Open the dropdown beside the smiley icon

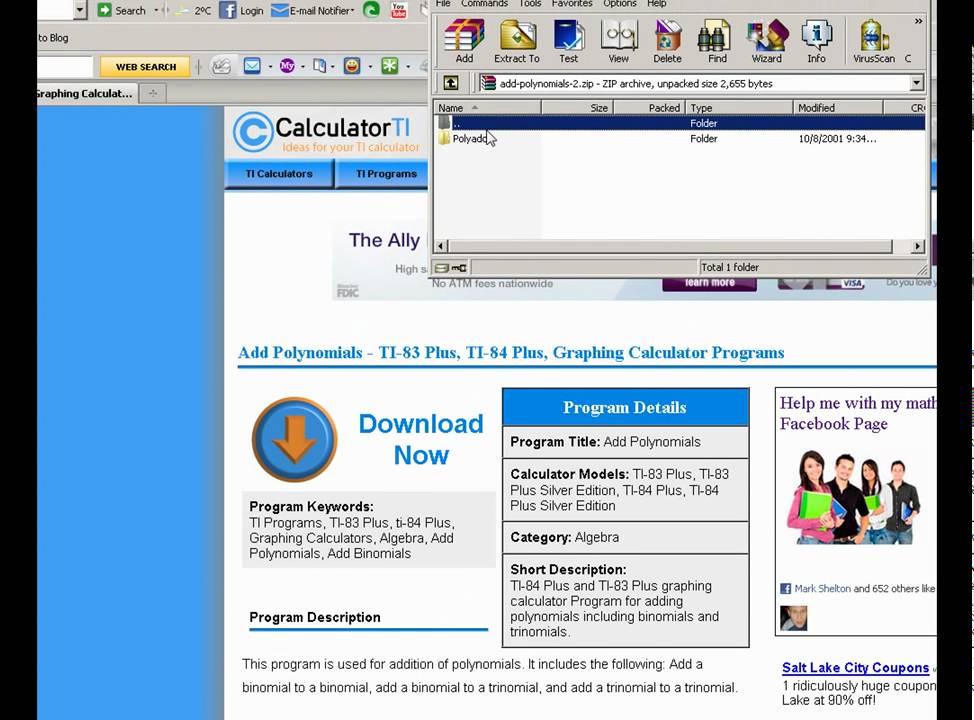370,66
